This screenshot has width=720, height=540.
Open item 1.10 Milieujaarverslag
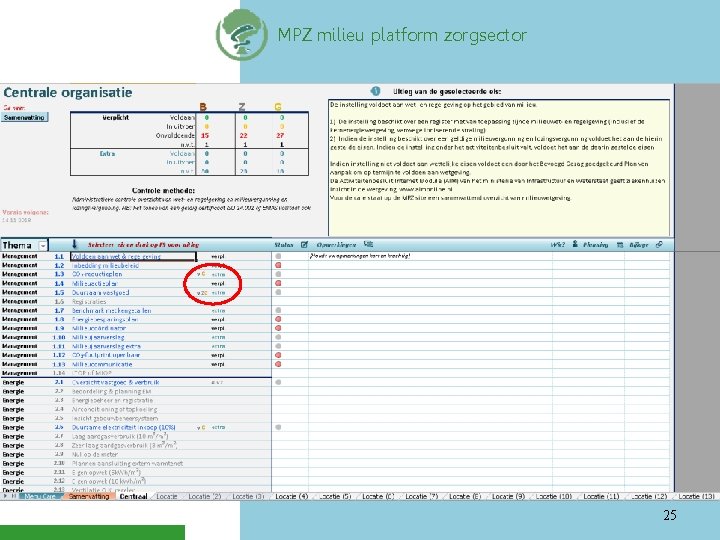[x=98, y=337]
